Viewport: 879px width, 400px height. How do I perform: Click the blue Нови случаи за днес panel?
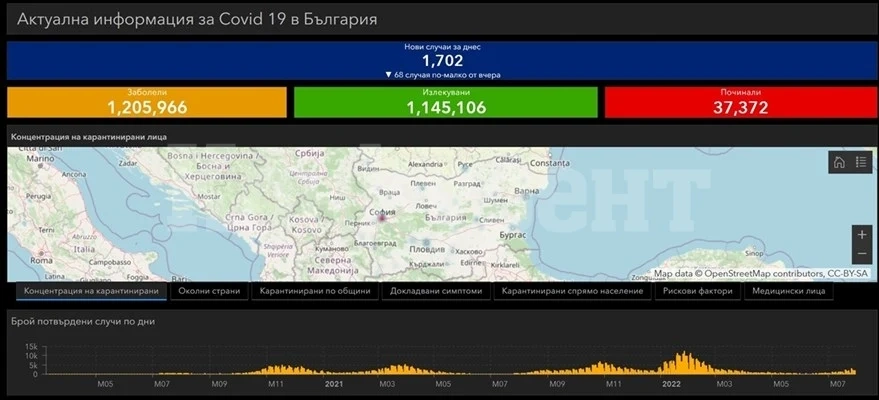tap(442, 61)
